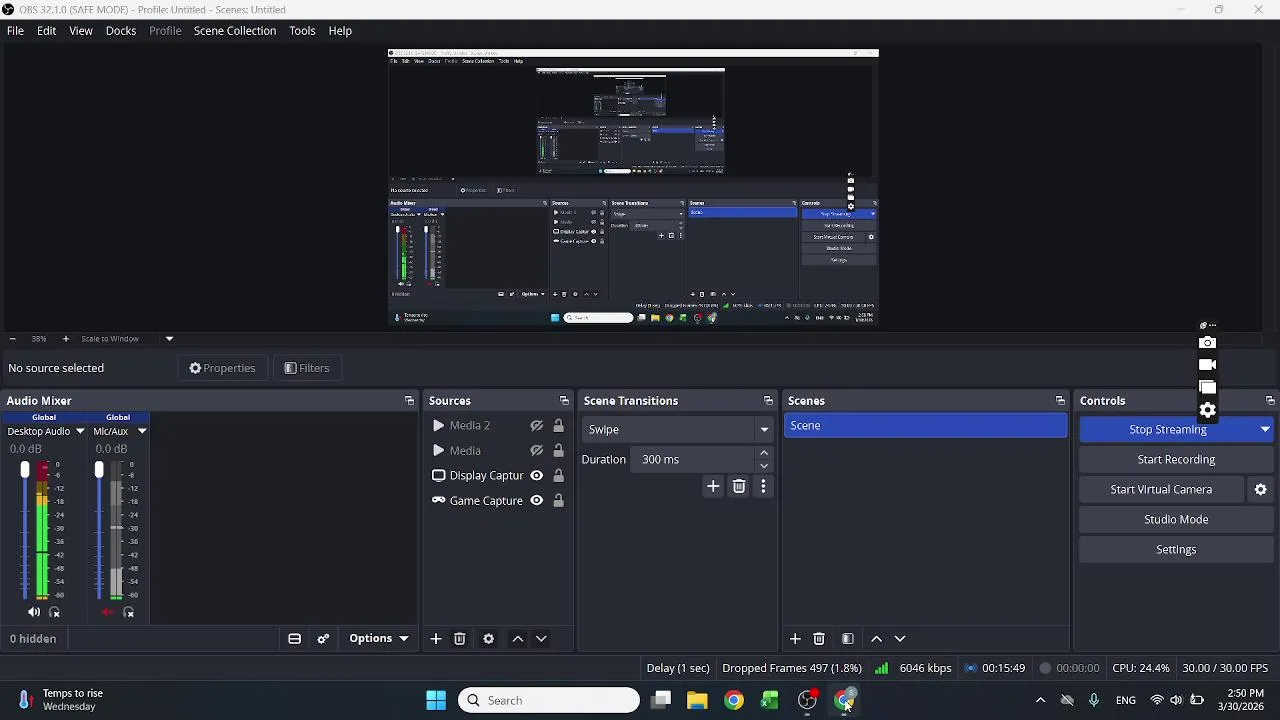Decrease transition duration with down arrow
The image size is (1280, 720).
tap(764, 466)
